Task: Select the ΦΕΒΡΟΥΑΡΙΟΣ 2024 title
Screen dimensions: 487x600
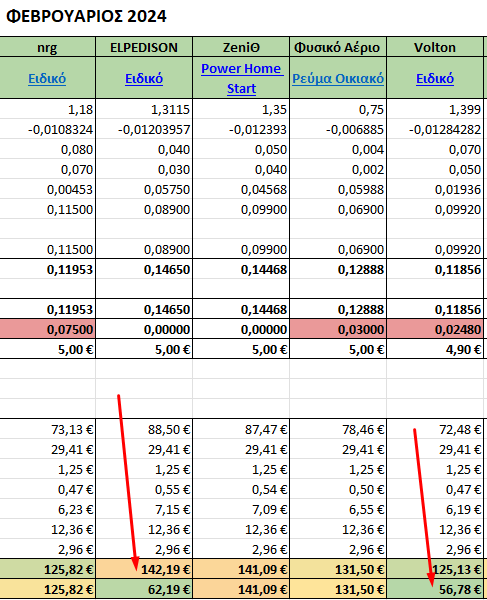Action: [x=86, y=16]
